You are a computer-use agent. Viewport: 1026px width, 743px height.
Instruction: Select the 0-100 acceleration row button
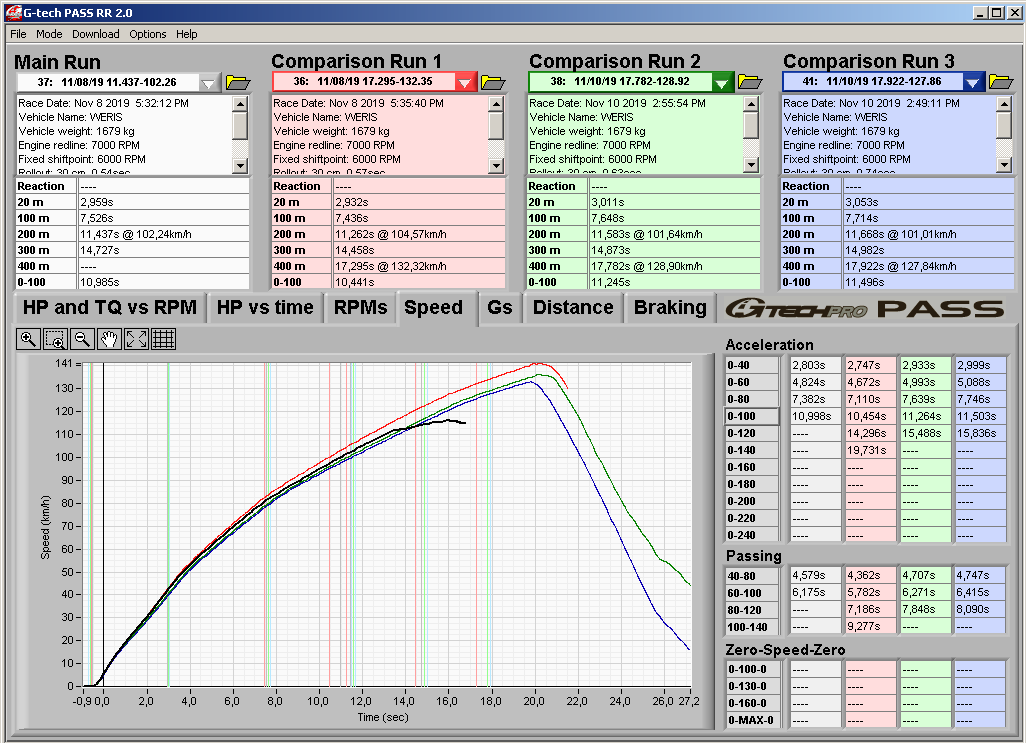click(x=752, y=416)
